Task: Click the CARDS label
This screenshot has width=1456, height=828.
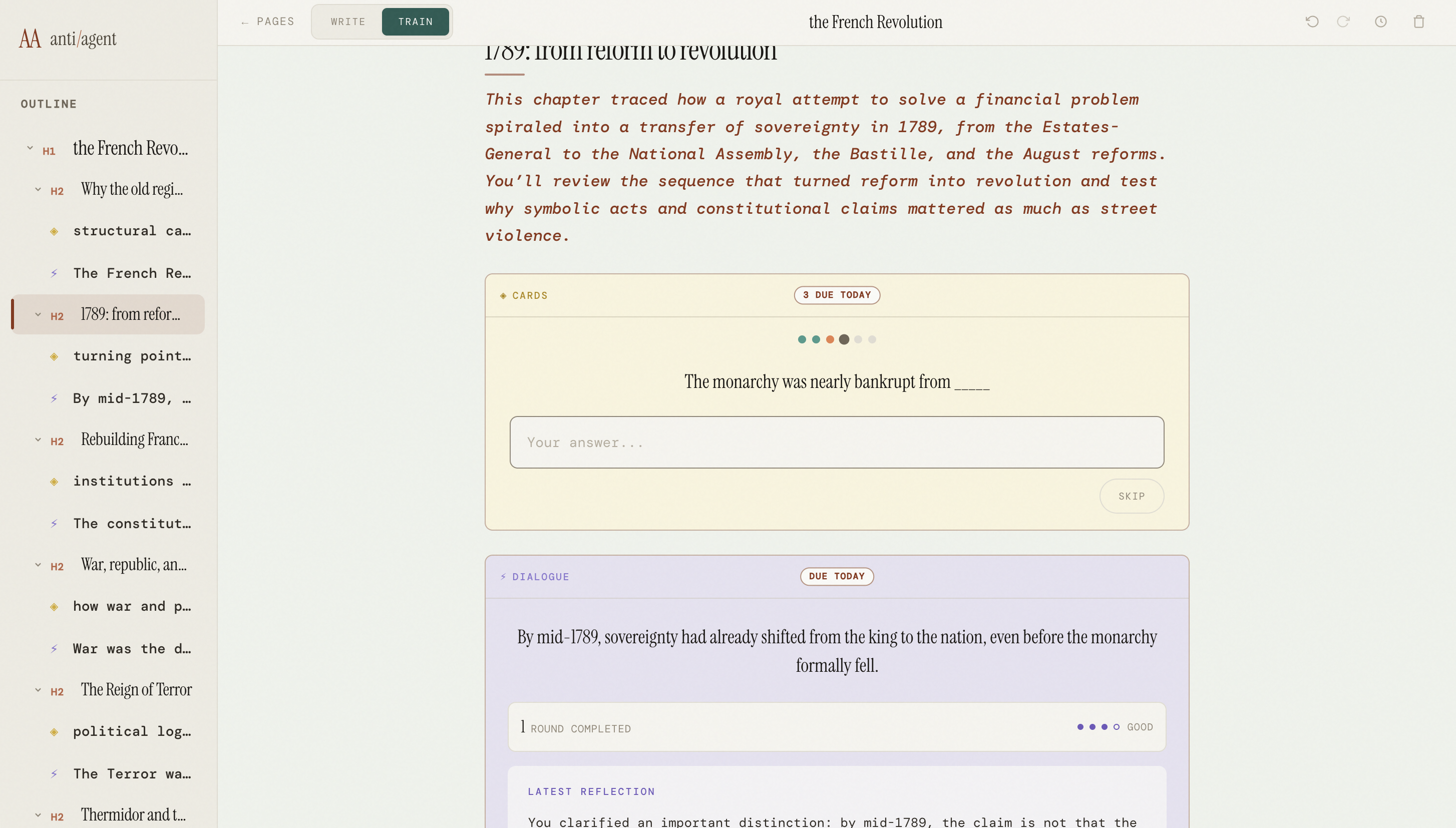Action: 530,296
